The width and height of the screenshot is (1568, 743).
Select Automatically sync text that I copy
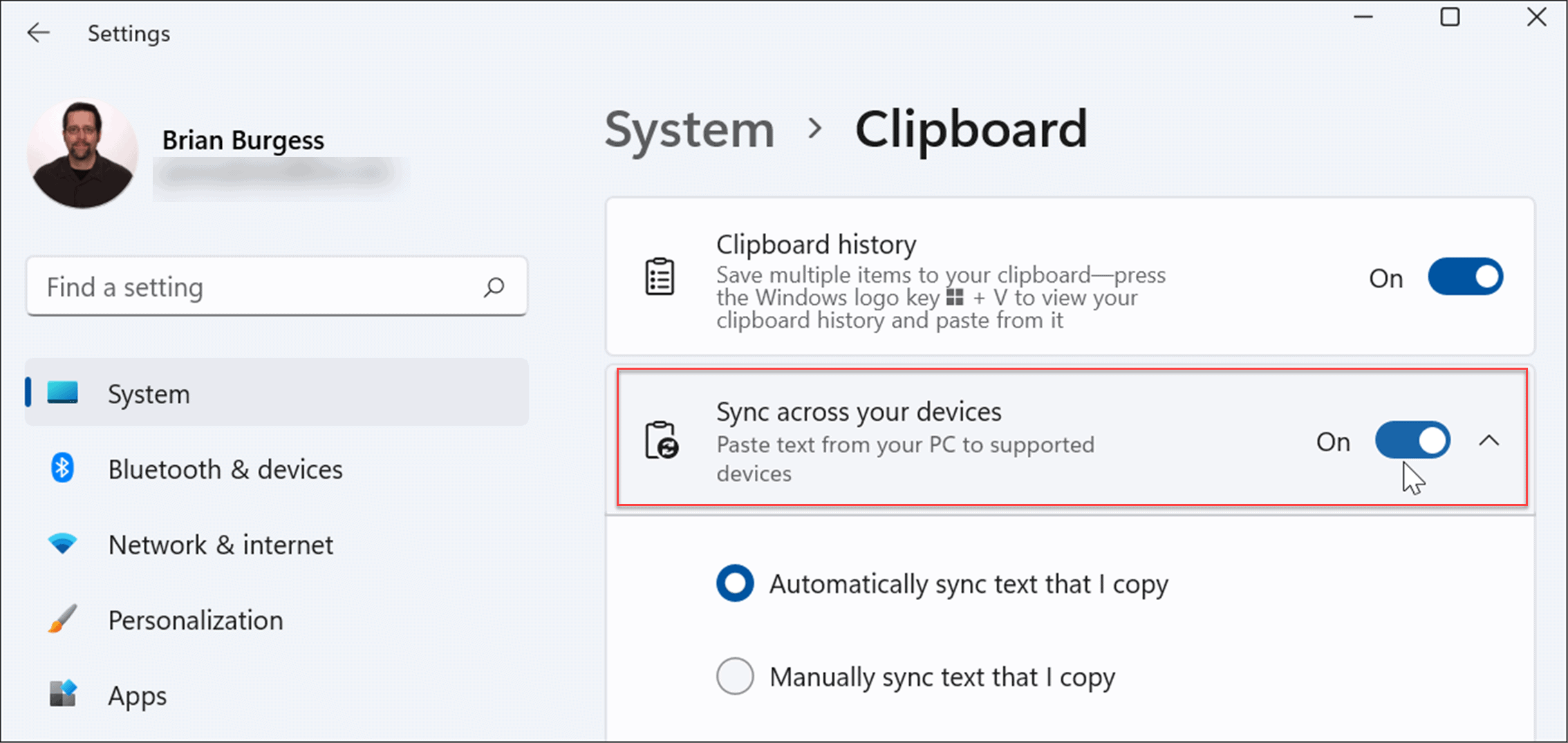coord(735,583)
